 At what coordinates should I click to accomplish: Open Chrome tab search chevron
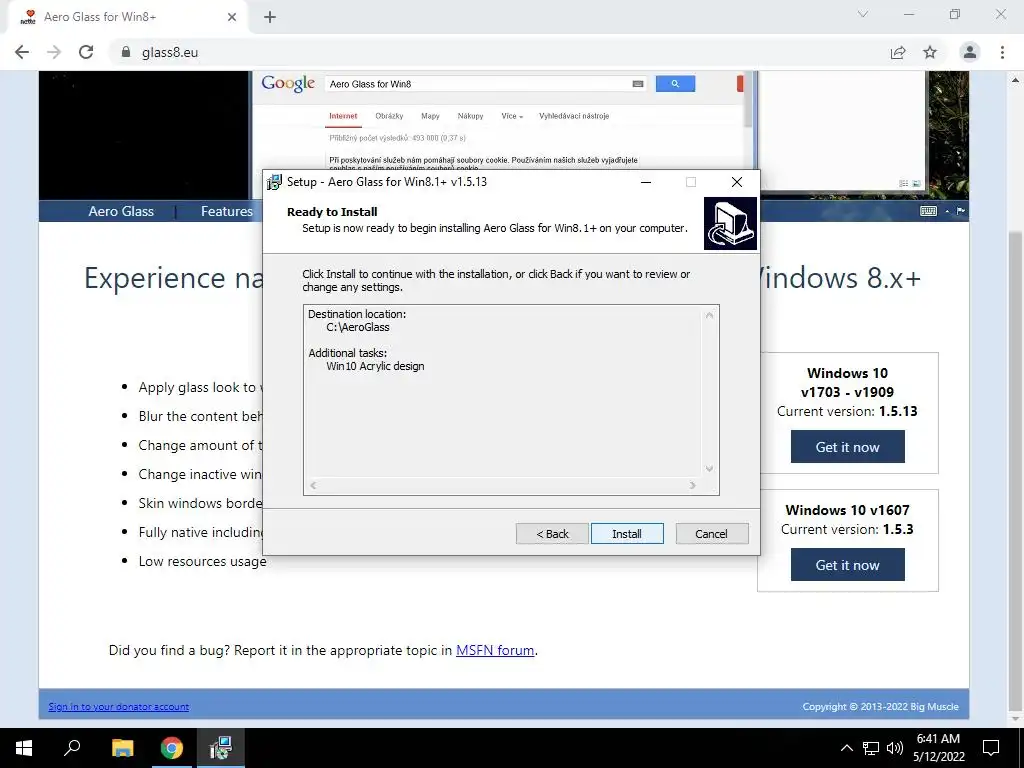pyautogui.click(x=863, y=14)
